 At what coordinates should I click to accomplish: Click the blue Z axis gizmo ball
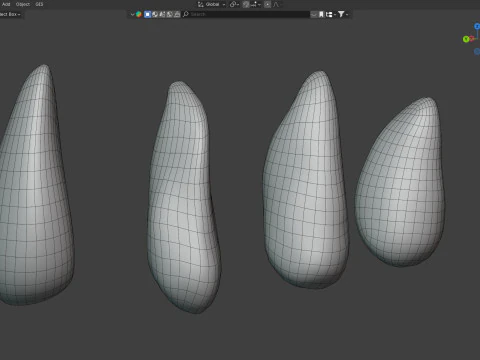click(477, 26)
